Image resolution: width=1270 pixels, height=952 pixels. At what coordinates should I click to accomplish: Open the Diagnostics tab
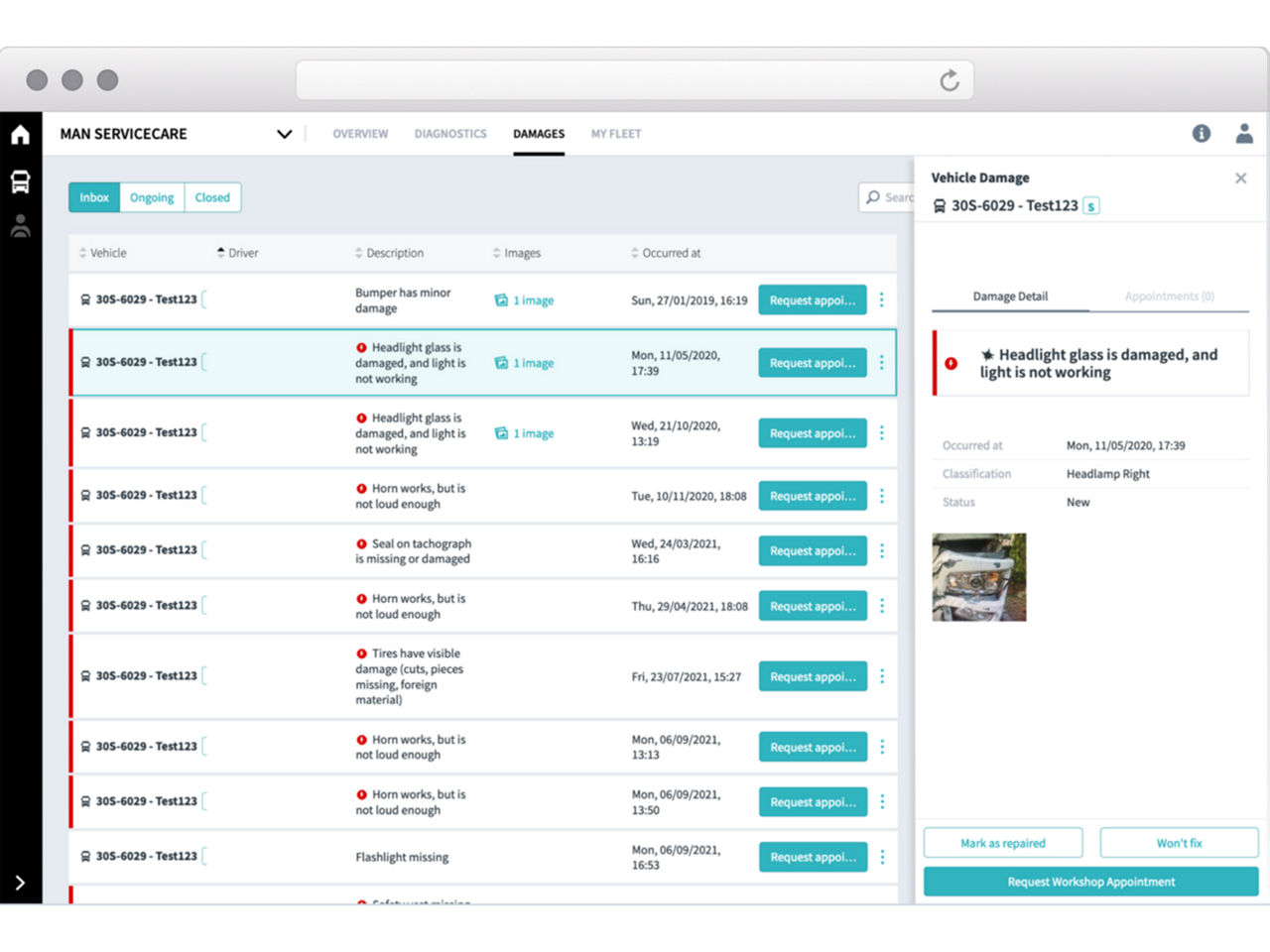pos(450,134)
